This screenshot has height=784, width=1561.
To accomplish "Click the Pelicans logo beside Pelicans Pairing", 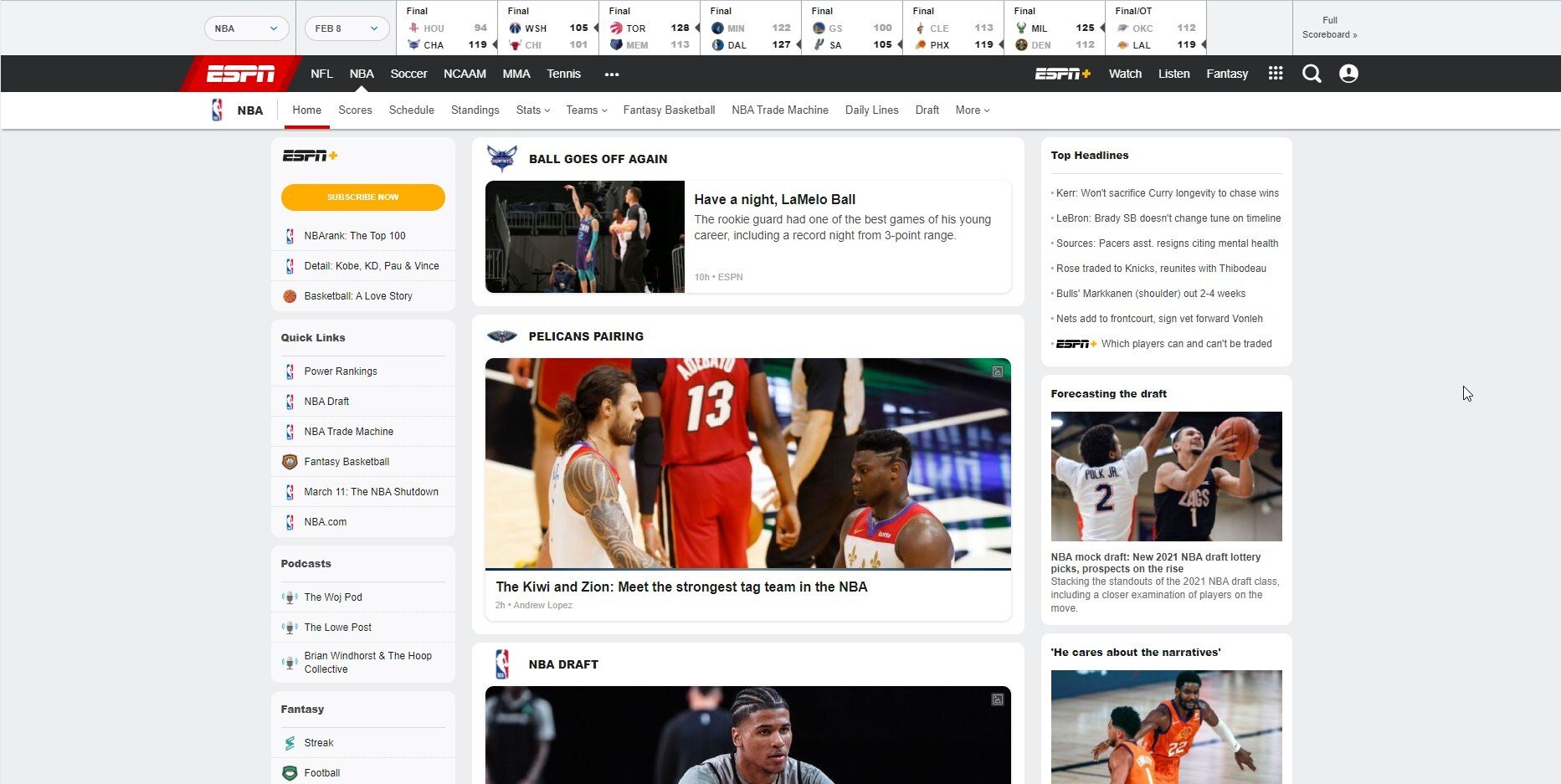I will coord(502,336).
